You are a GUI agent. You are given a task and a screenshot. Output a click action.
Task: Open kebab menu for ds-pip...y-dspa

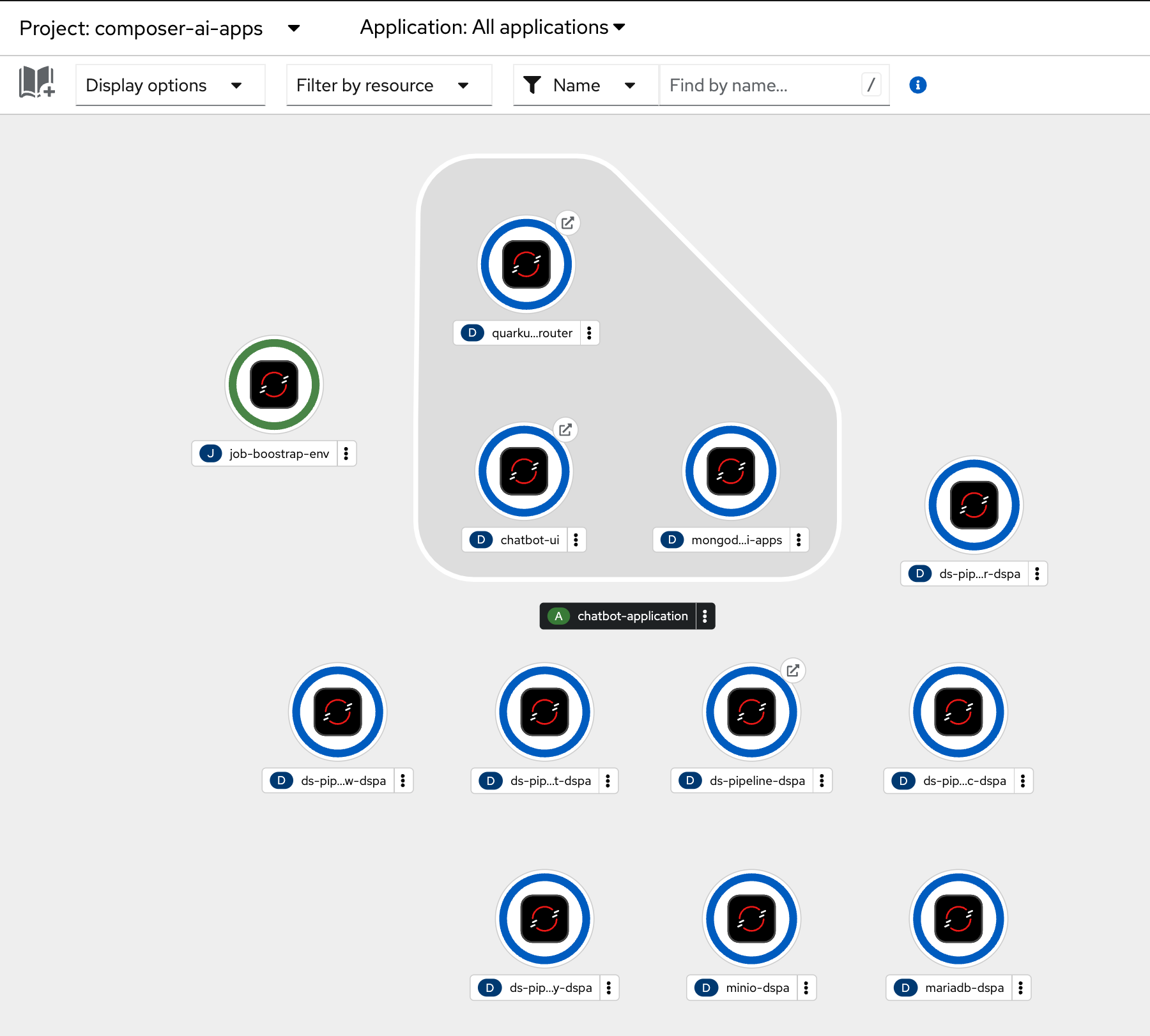tap(608, 987)
